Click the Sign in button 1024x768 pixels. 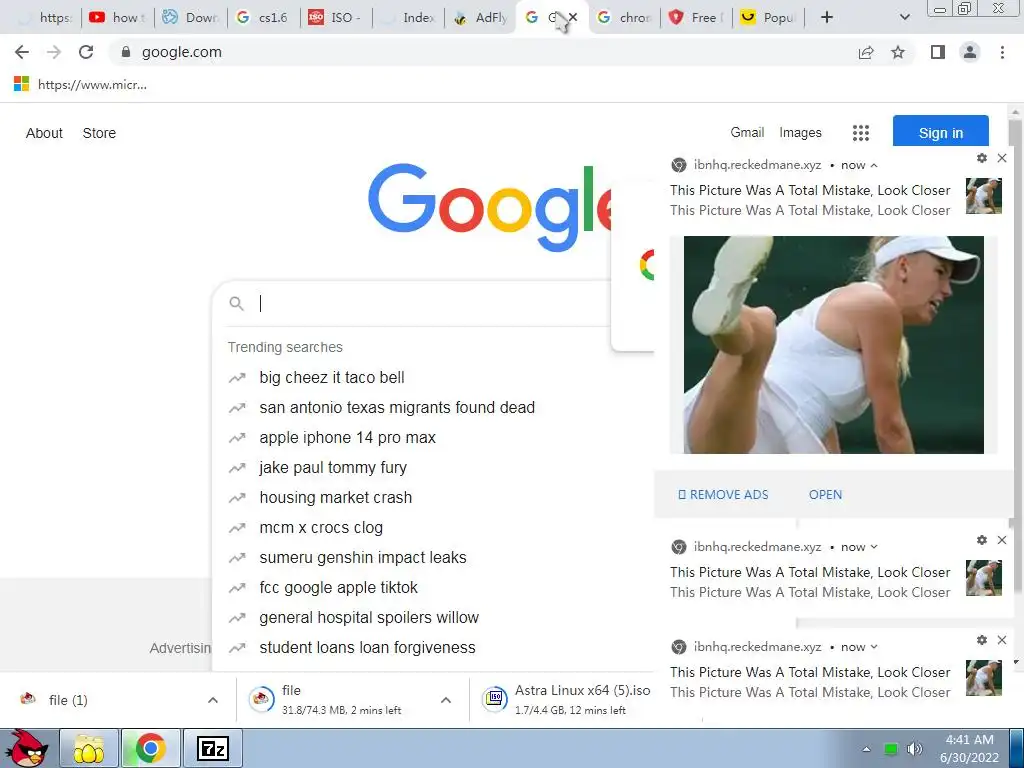[x=940, y=133]
